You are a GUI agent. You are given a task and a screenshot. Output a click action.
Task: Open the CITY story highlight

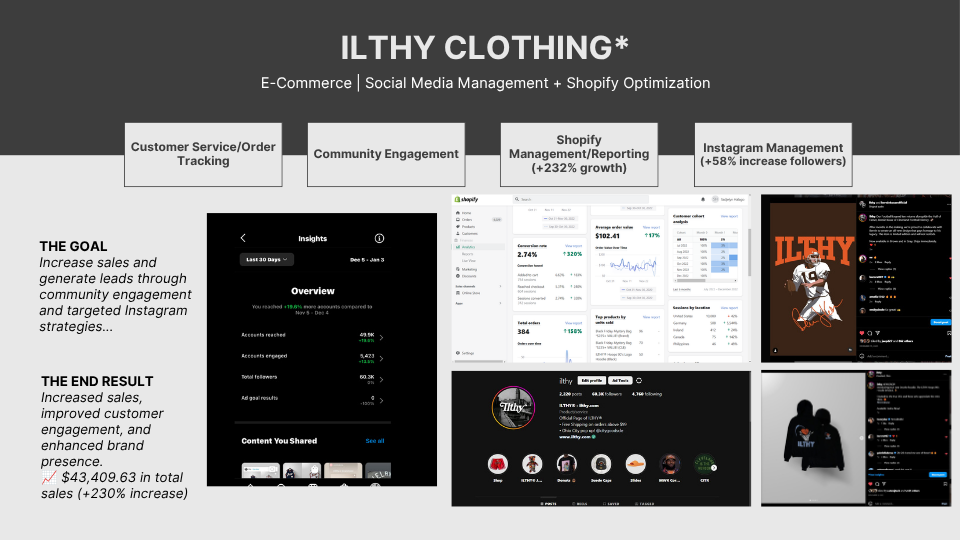(x=704, y=464)
